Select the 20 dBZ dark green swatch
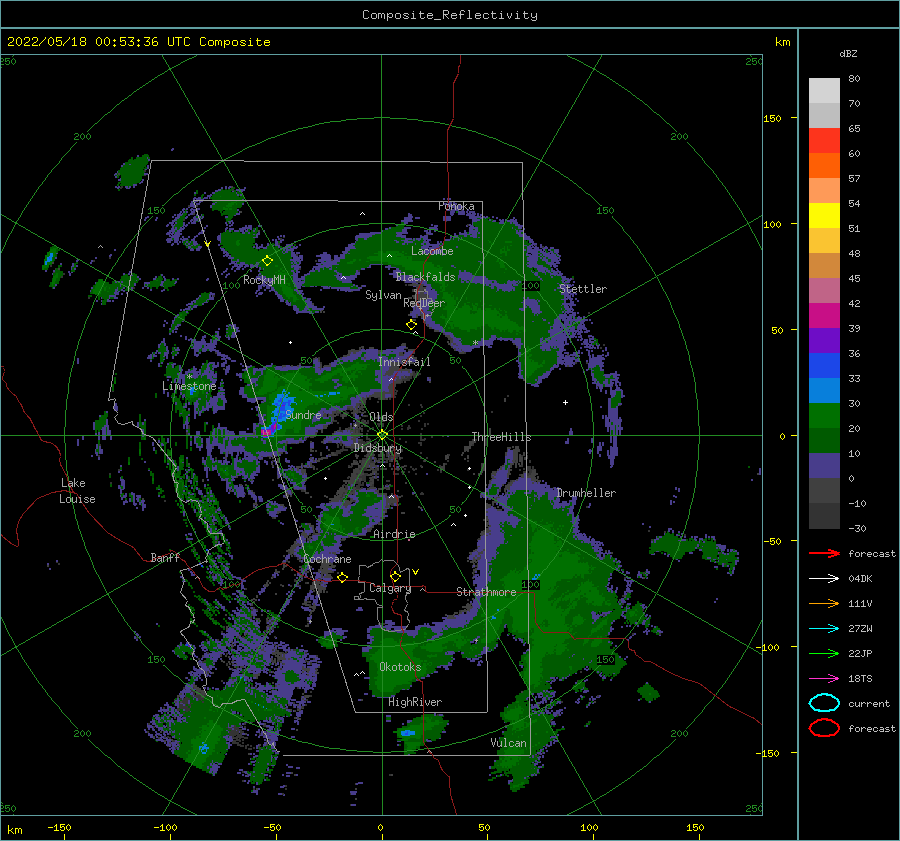This screenshot has height=841, width=900. pos(824,440)
